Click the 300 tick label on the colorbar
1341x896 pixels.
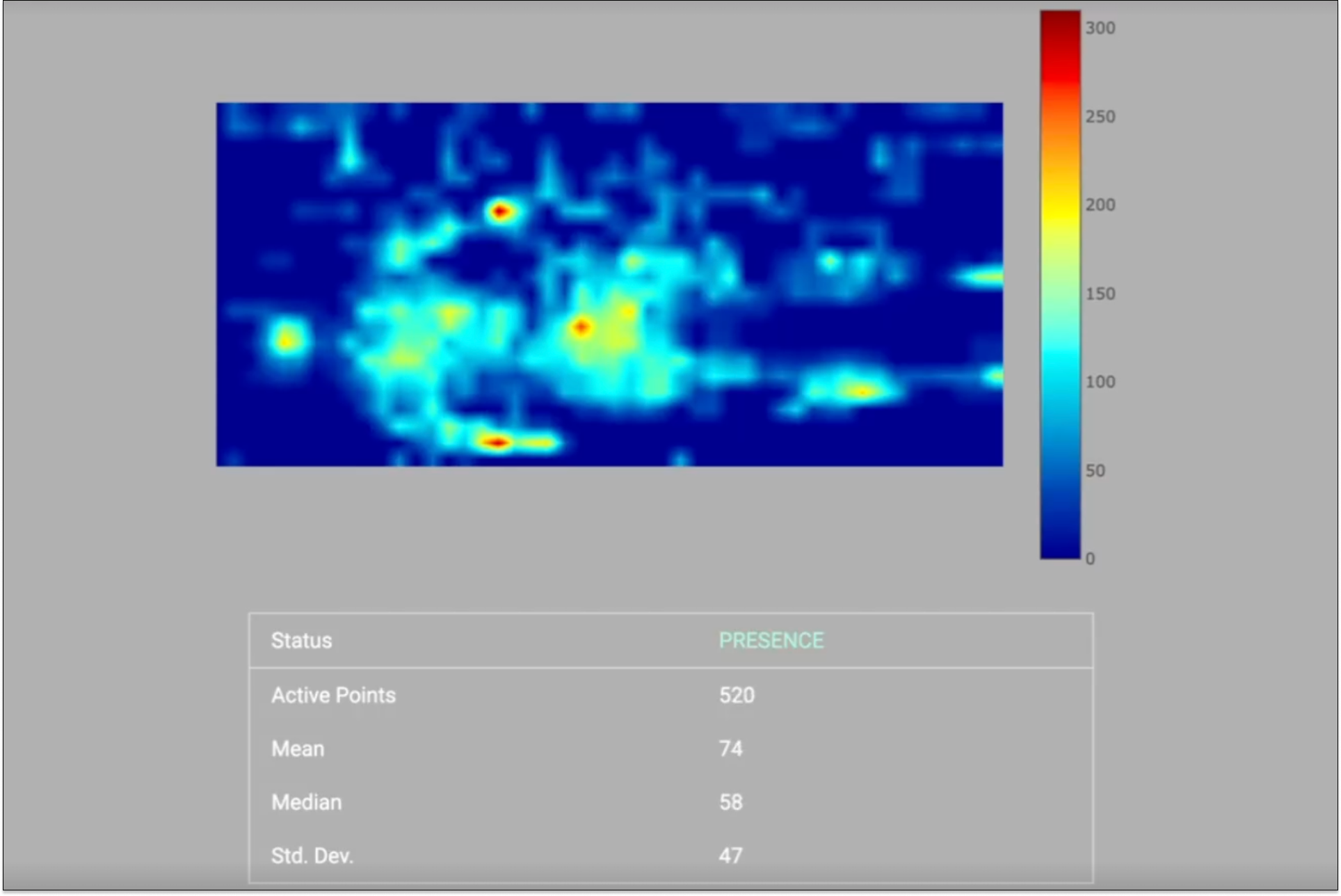(1100, 28)
